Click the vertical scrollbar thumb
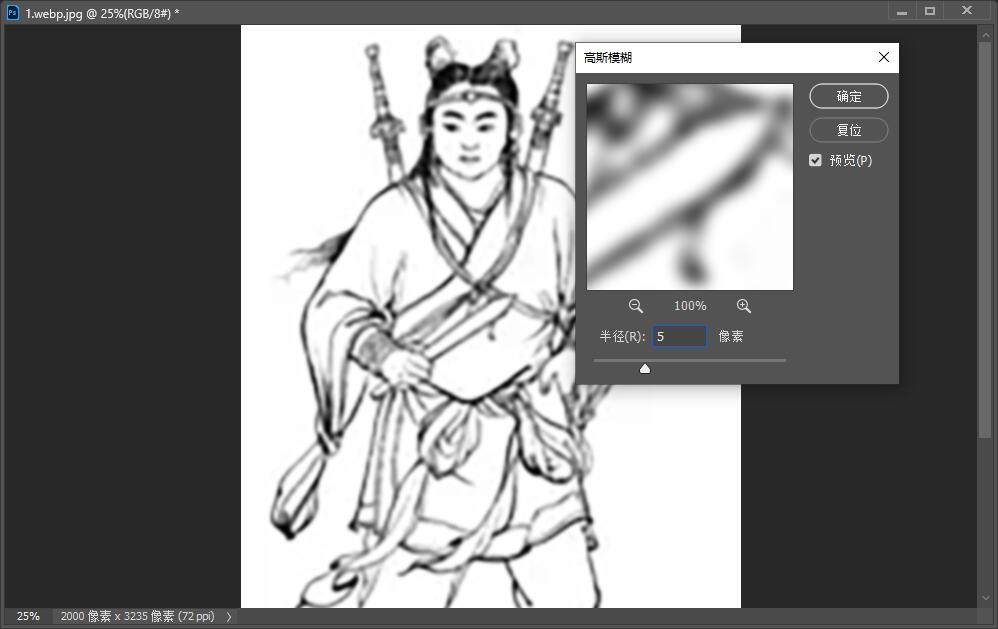Viewport: 998px width, 629px height. [985, 239]
